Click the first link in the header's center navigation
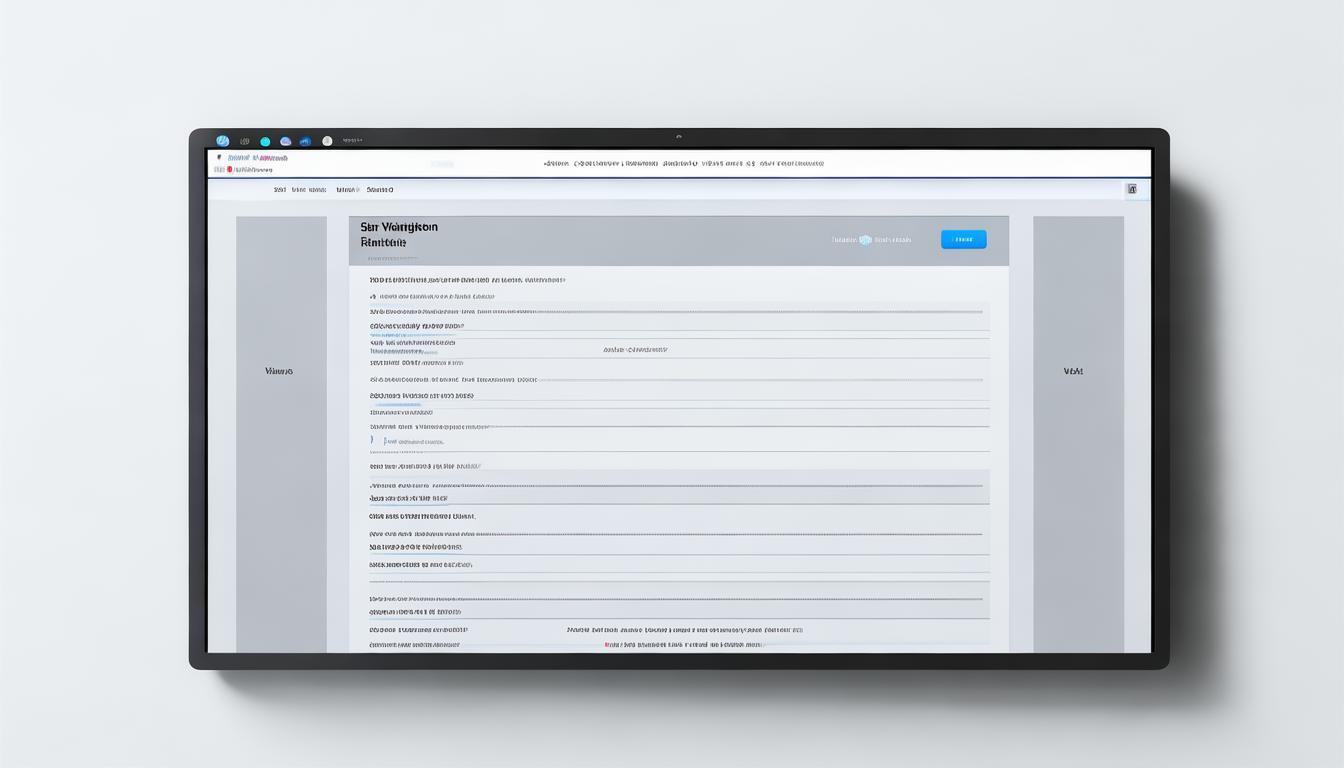 556,163
